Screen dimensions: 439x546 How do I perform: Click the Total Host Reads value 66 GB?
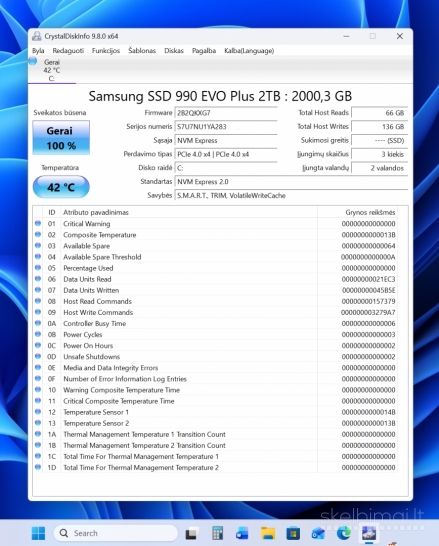pos(380,113)
